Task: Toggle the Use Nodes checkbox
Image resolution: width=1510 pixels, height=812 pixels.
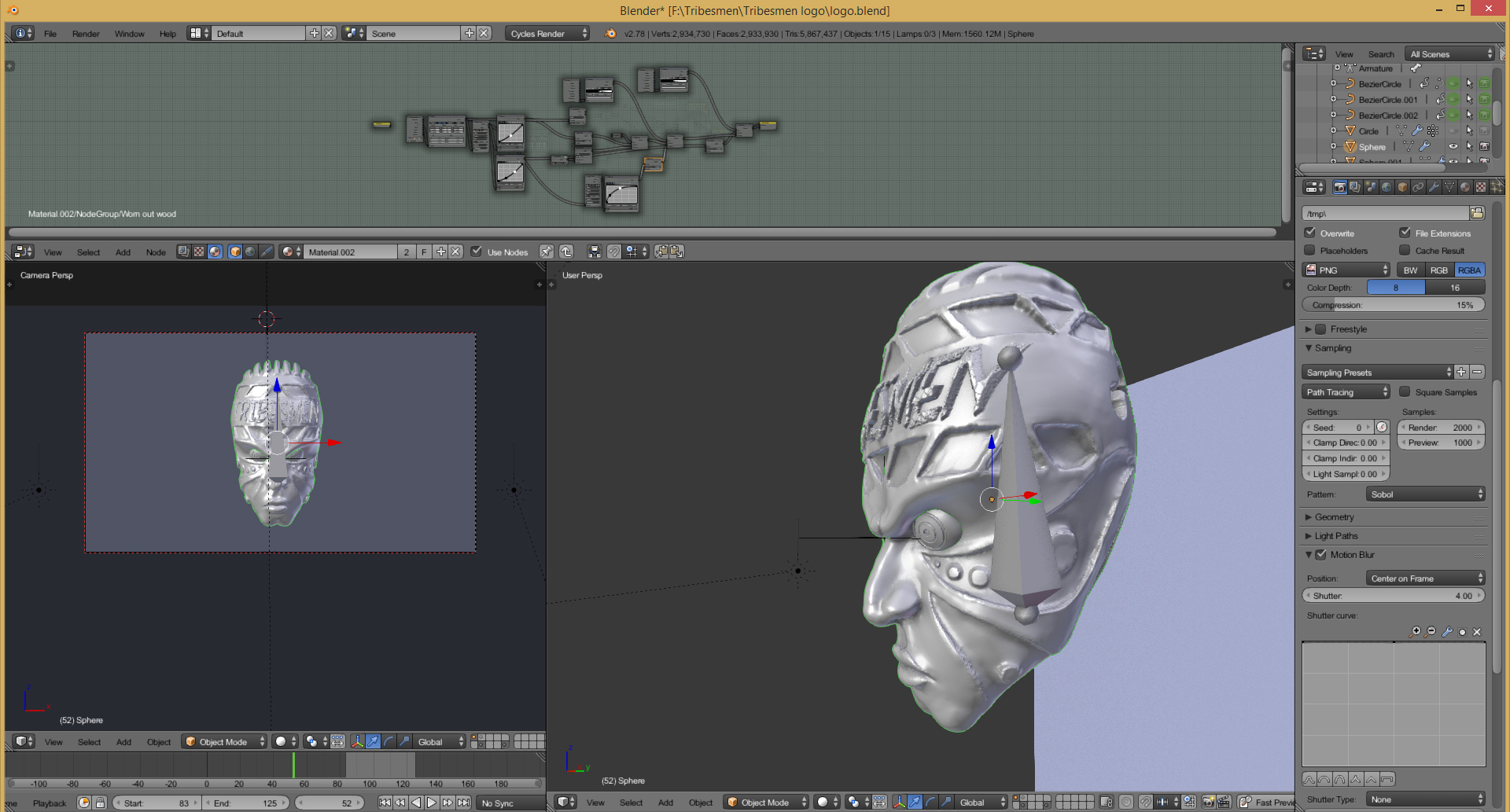Action: pos(476,252)
